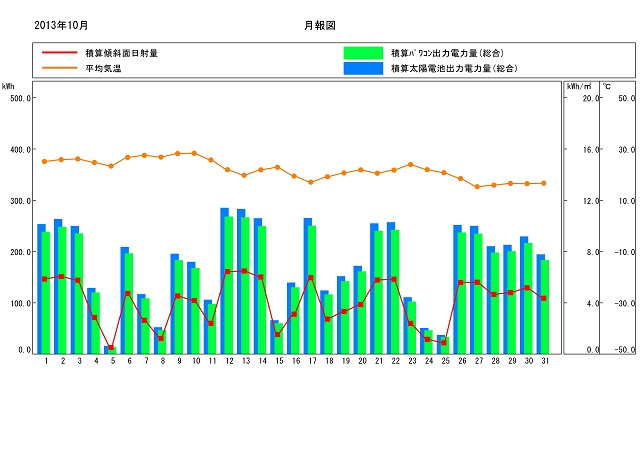Click the 300.0 tick on kWh axis
This screenshot has height=452, width=640.
(x=20, y=200)
